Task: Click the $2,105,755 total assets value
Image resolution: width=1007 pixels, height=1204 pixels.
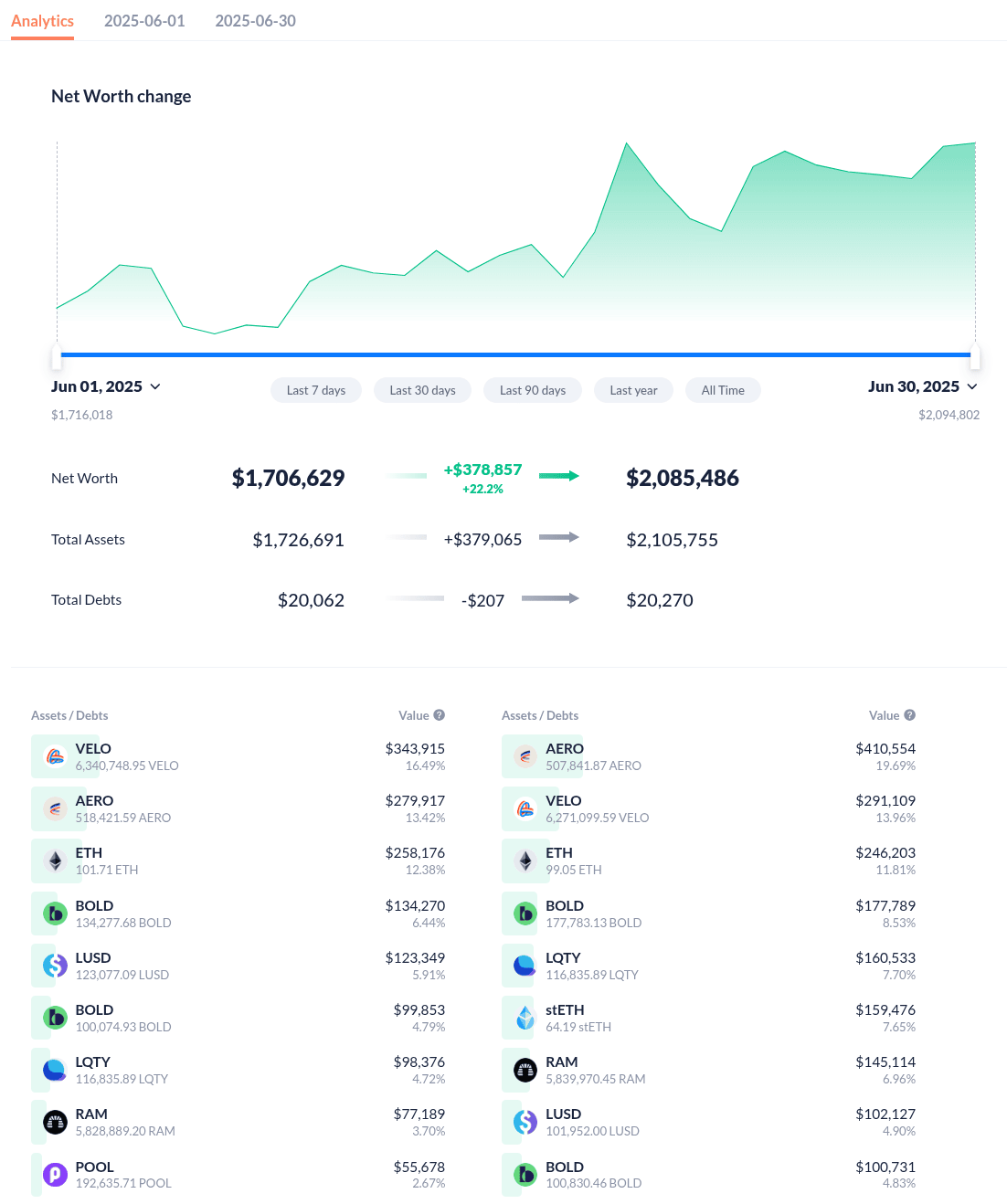Action: click(673, 540)
